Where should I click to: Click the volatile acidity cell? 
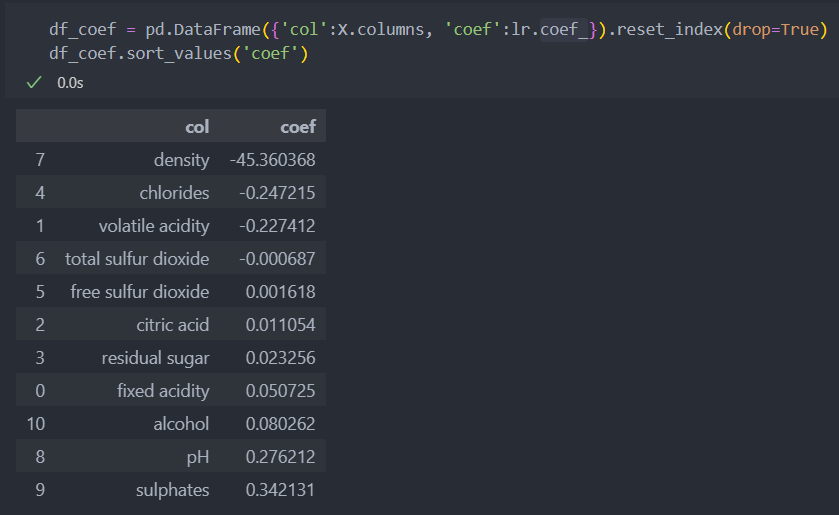pyautogui.click(x=154, y=226)
